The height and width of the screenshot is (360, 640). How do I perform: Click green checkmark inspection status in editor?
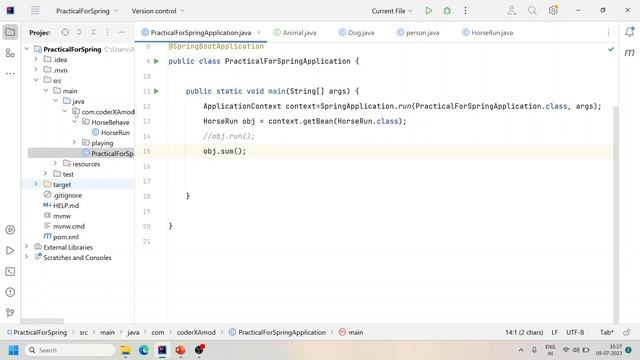611,49
